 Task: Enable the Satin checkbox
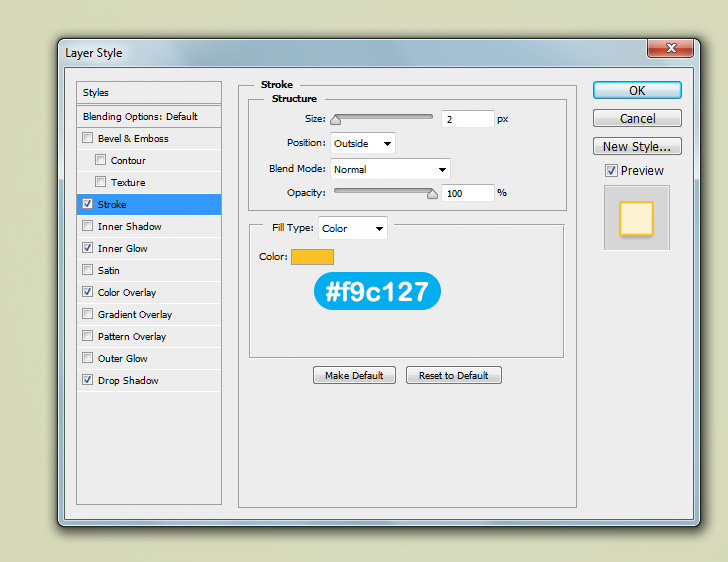pos(87,269)
